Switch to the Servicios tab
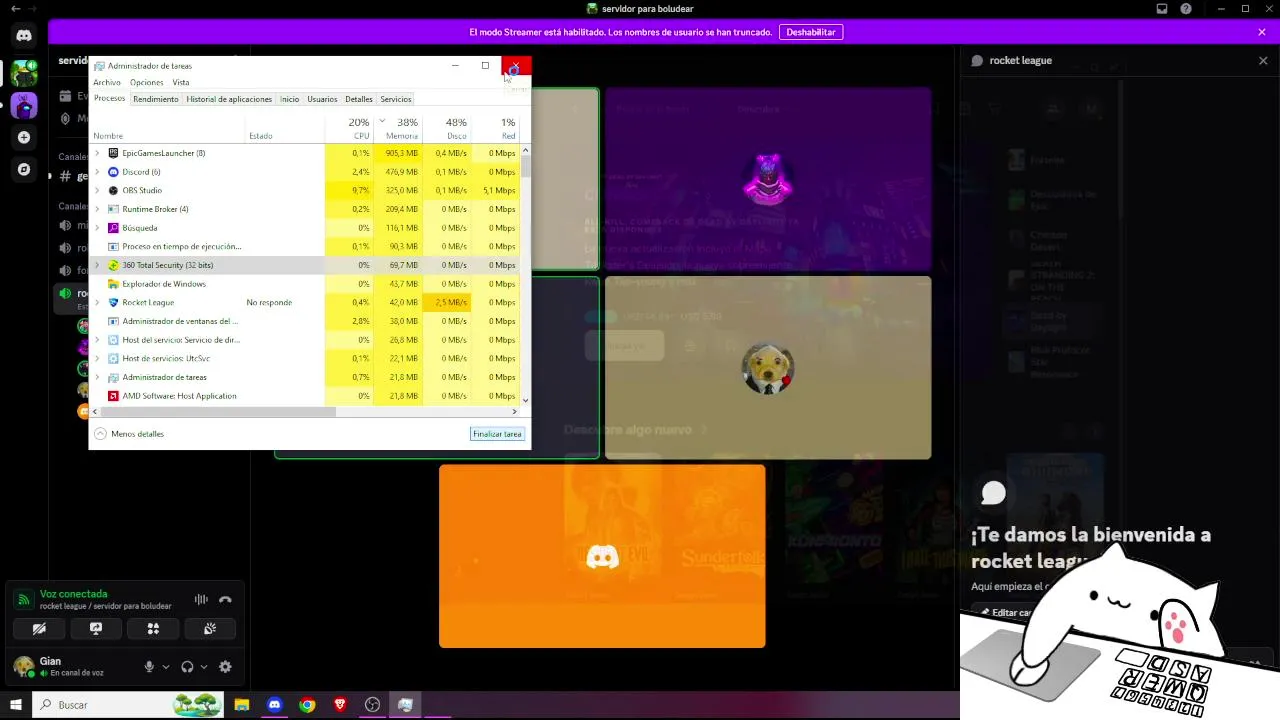1280x720 pixels. (x=396, y=99)
